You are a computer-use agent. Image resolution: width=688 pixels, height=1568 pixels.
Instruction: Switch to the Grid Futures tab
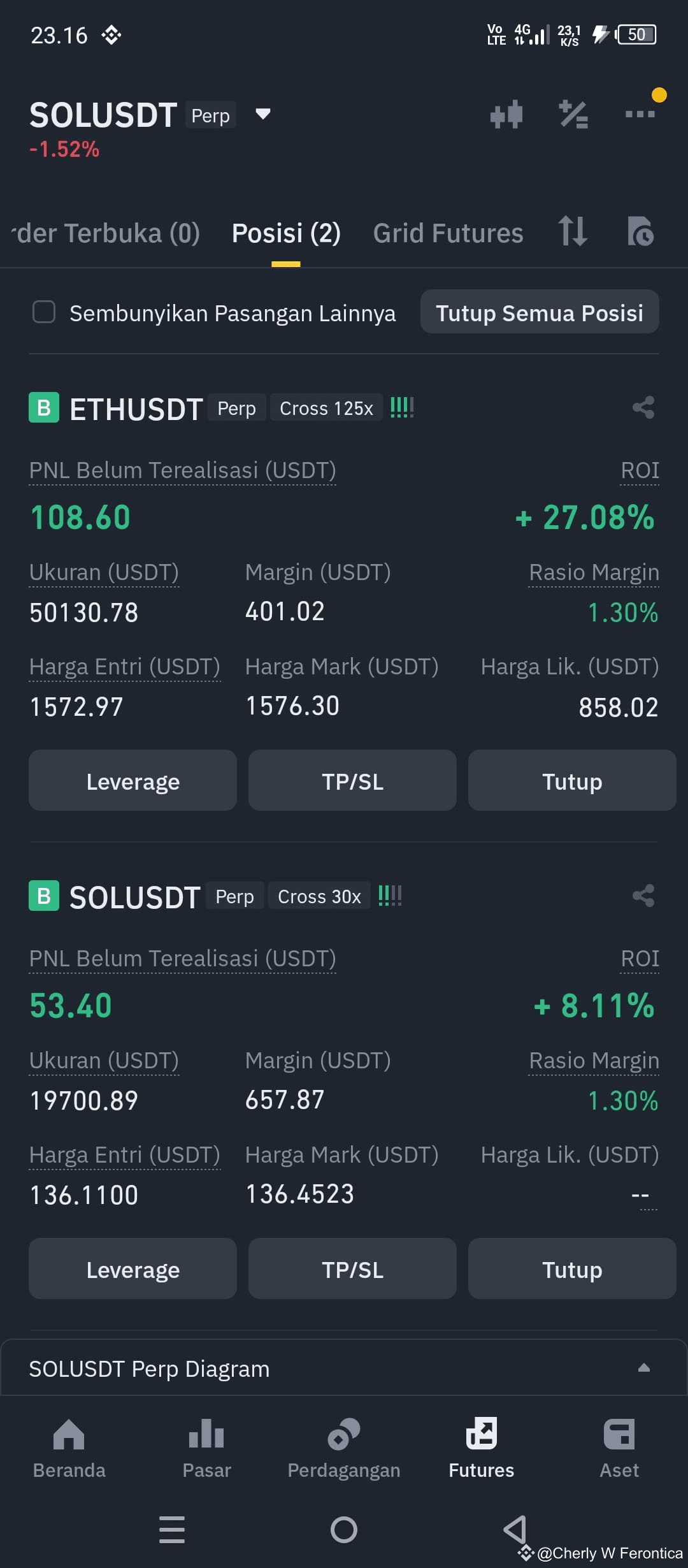pyautogui.click(x=448, y=233)
